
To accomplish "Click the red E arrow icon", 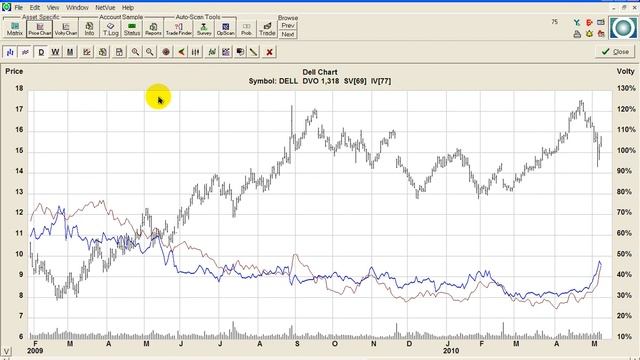I will coord(589,23).
